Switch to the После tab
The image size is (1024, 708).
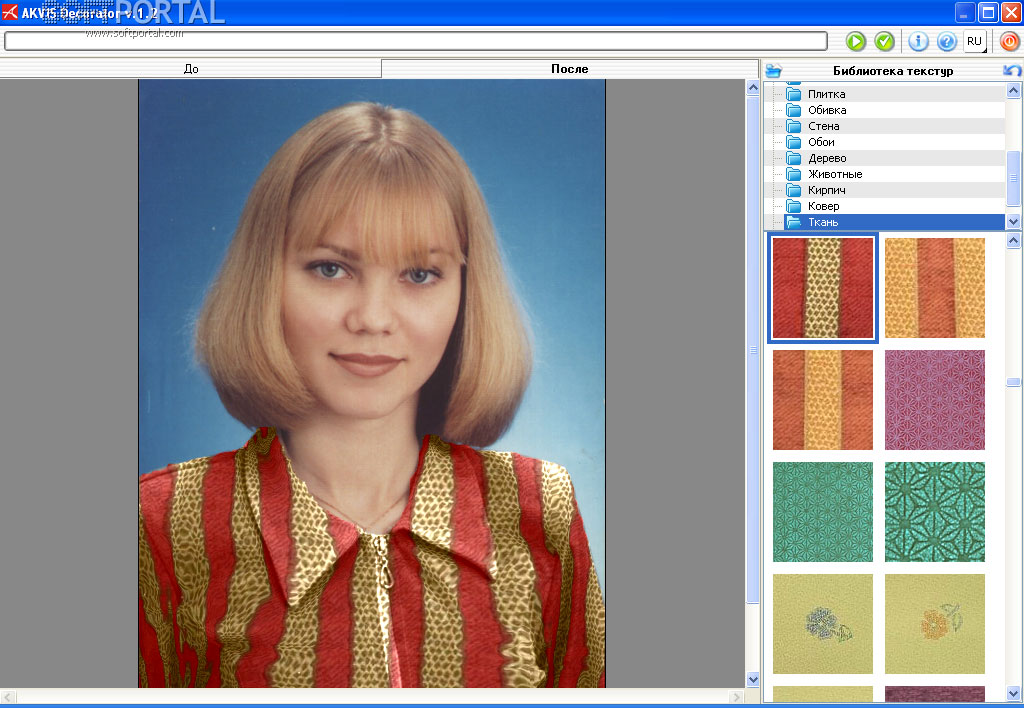tap(569, 69)
